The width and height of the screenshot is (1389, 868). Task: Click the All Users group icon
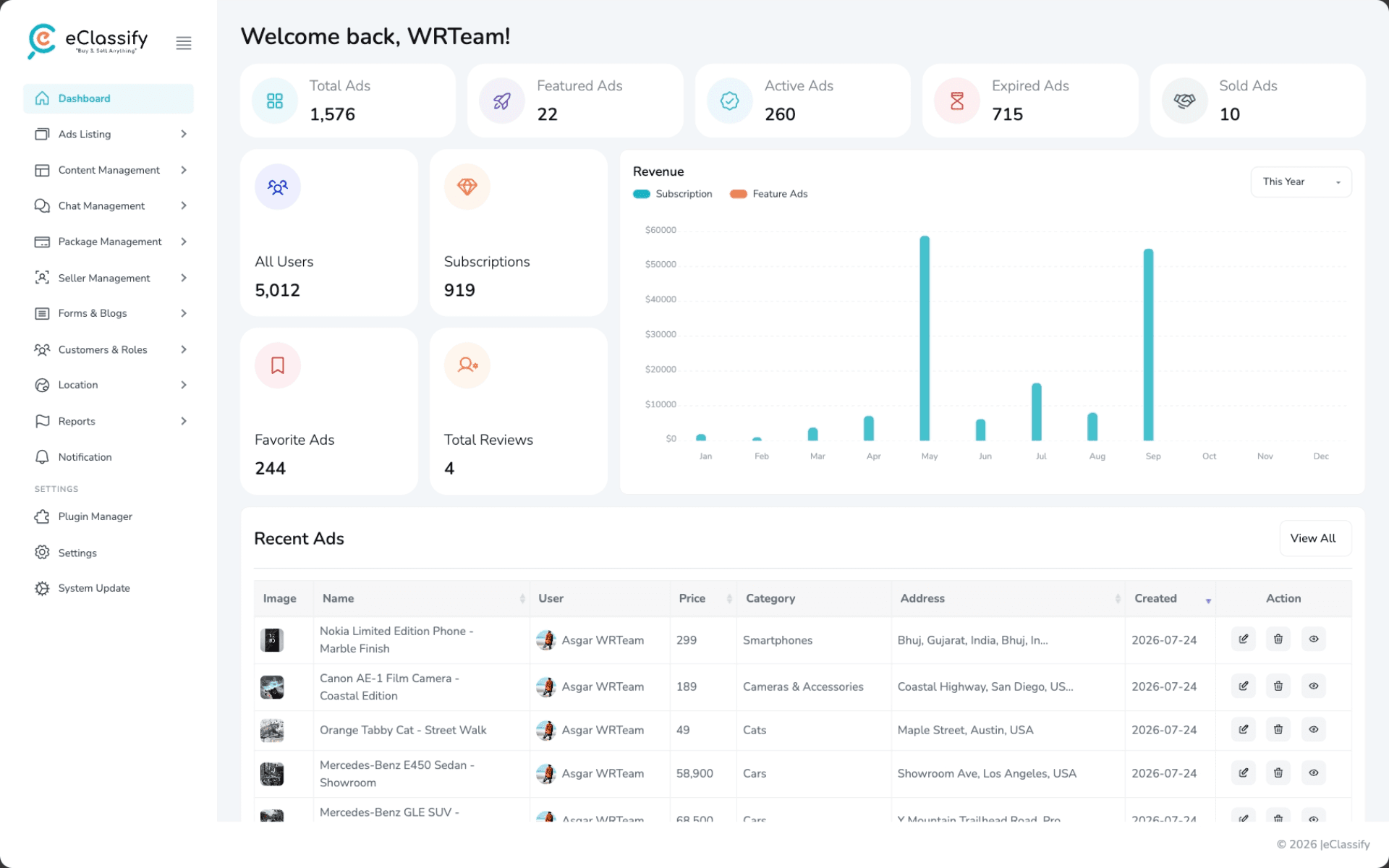(278, 187)
